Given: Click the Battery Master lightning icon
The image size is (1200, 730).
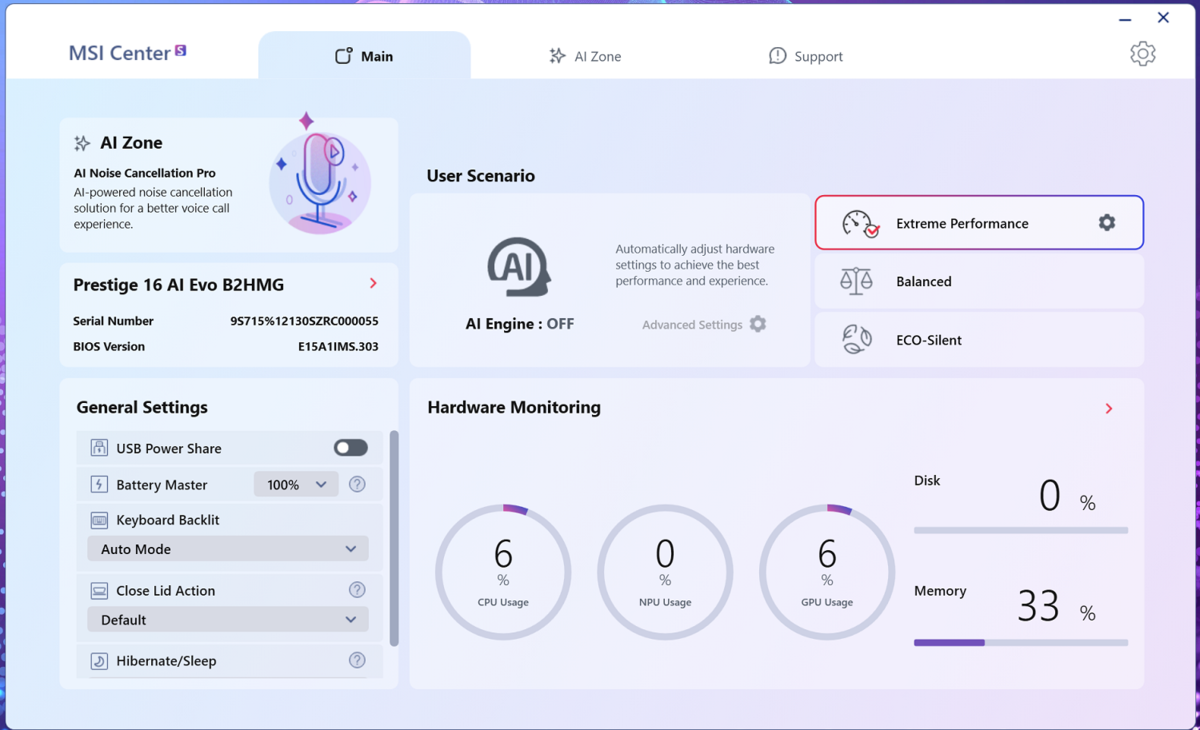Looking at the screenshot, I should pos(99,484).
